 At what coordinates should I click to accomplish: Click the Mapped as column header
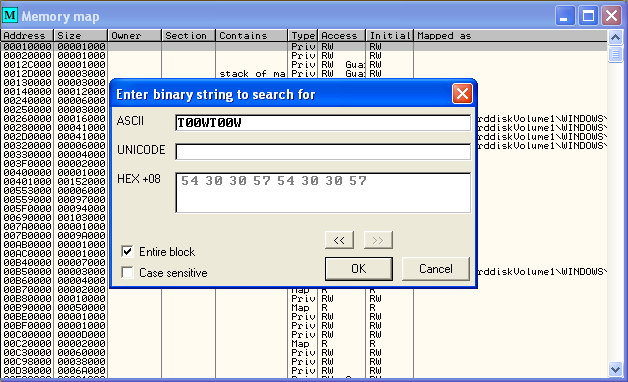point(511,36)
